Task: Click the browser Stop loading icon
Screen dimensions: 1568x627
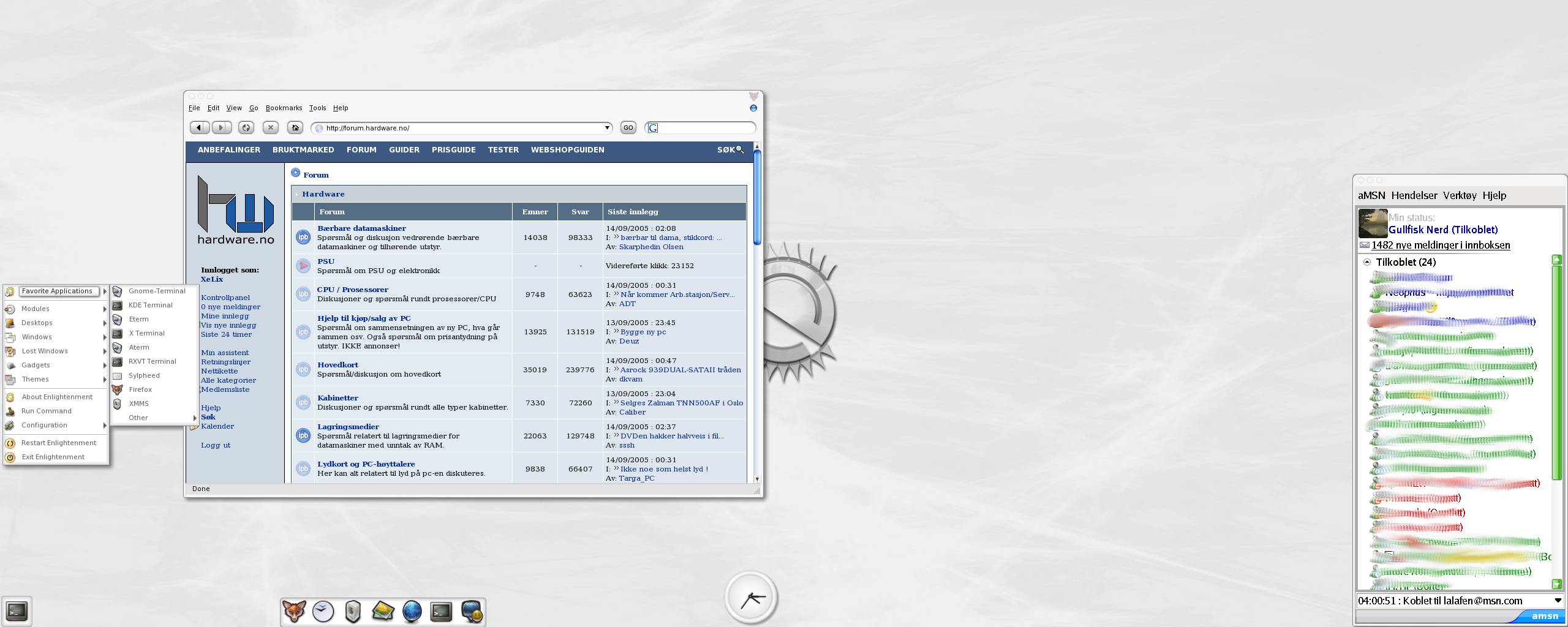Action: 271,127
